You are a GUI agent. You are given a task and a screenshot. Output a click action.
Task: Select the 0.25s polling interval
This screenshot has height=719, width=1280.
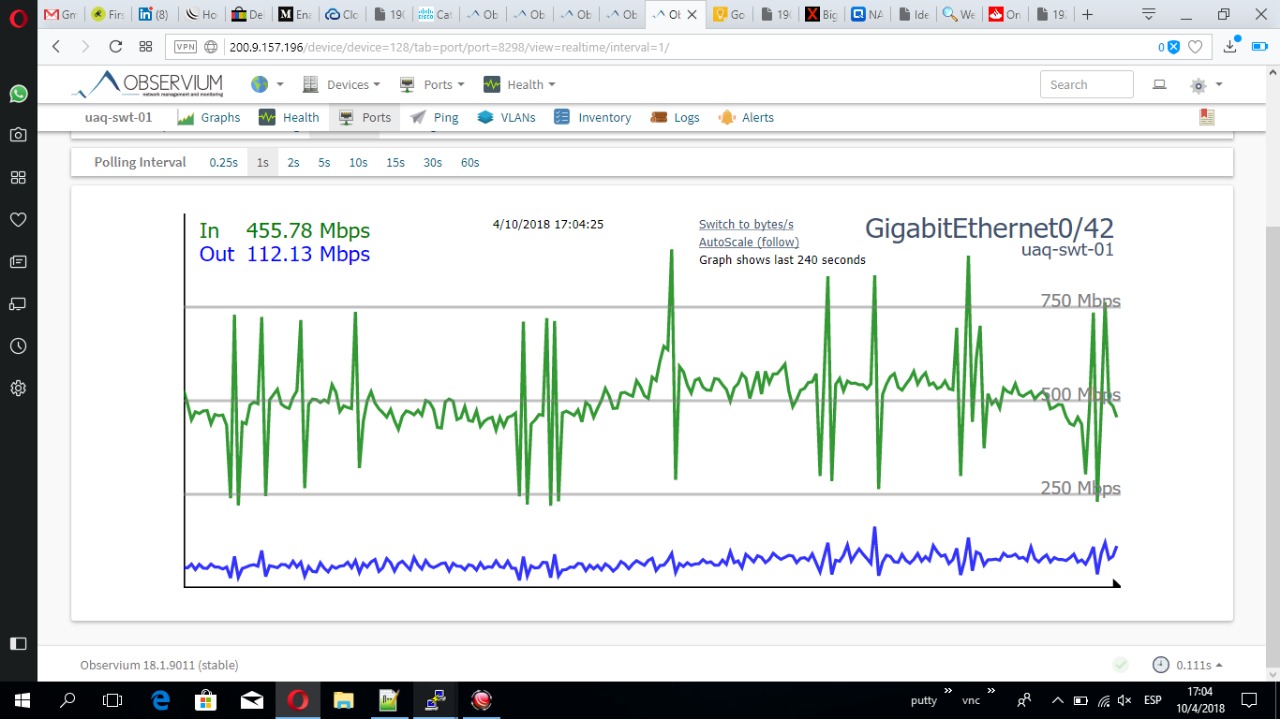click(223, 162)
